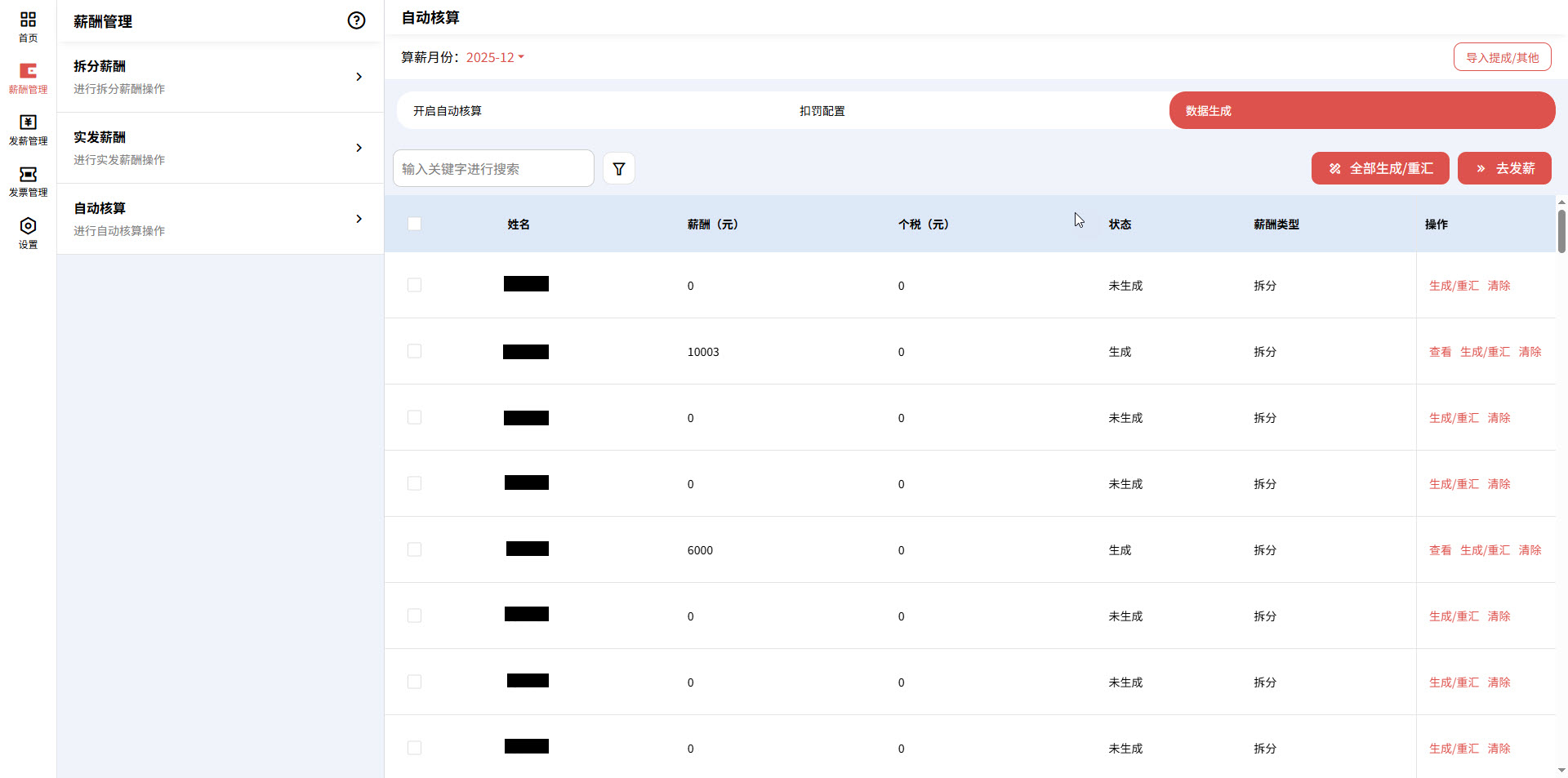The height and width of the screenshot is (778, 1568).
Task: Switch to the 扣罚配置 tab
Action: [x=822, y=110]
